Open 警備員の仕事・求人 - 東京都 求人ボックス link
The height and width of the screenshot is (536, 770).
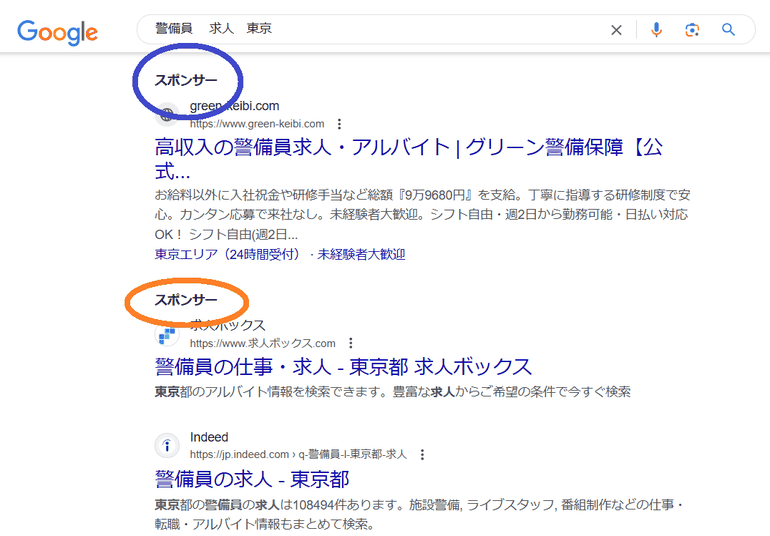(x=343, y=367)
